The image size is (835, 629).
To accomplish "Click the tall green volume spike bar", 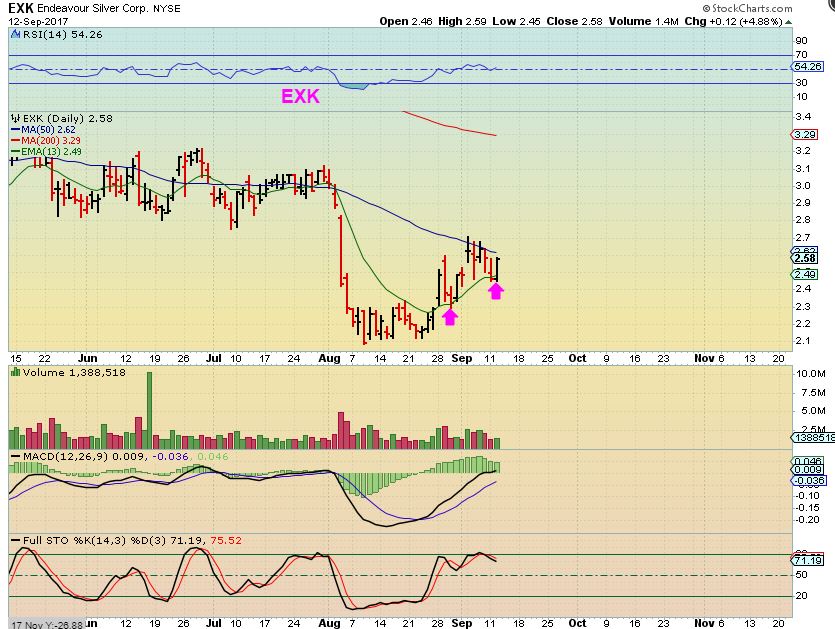I will pos(150,410).
